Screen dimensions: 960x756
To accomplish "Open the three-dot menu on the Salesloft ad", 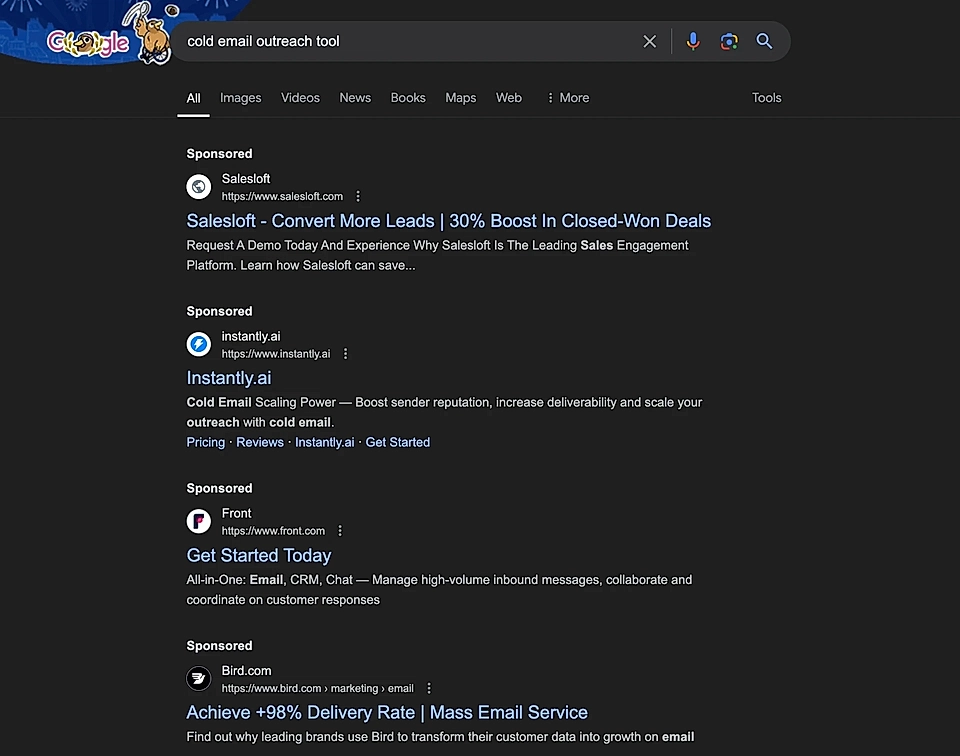I will coord(357,196).
